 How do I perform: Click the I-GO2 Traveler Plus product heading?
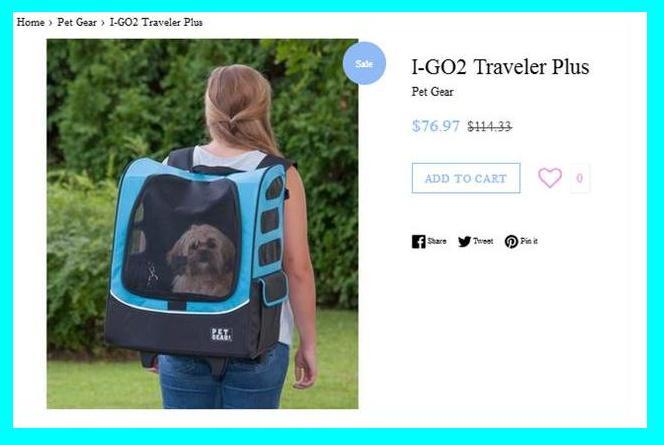pyautogui.click(x=500, y=67)
